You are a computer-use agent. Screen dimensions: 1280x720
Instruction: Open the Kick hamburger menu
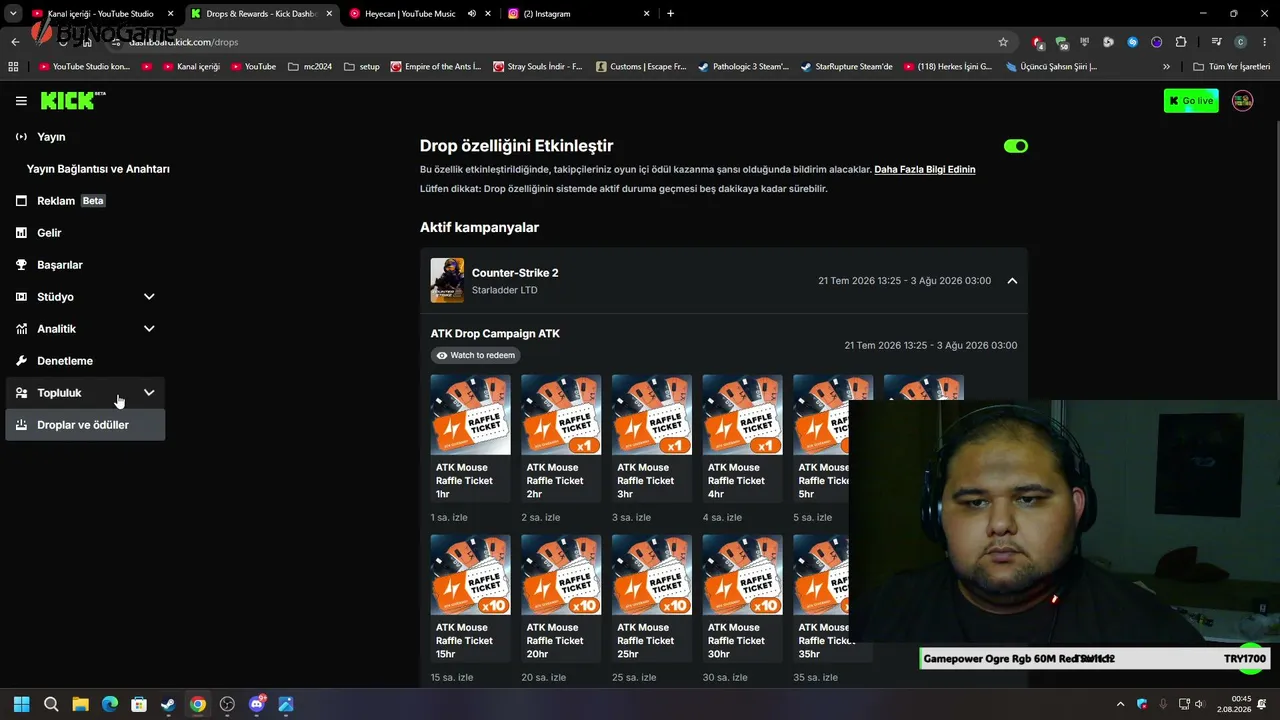(21, 101)
